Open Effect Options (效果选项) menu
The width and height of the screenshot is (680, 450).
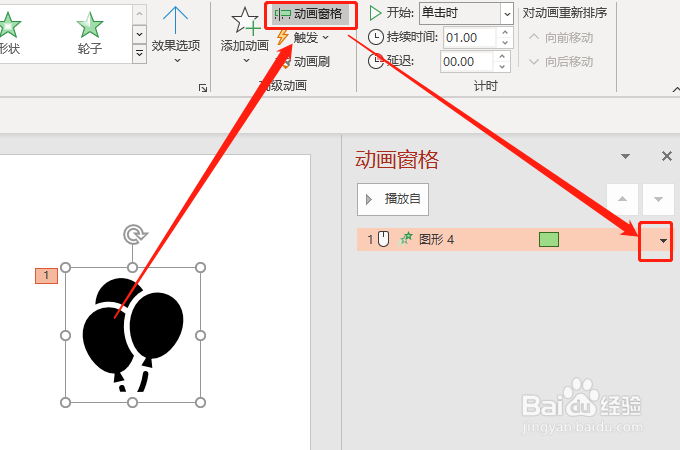click(x=176, y=35)
